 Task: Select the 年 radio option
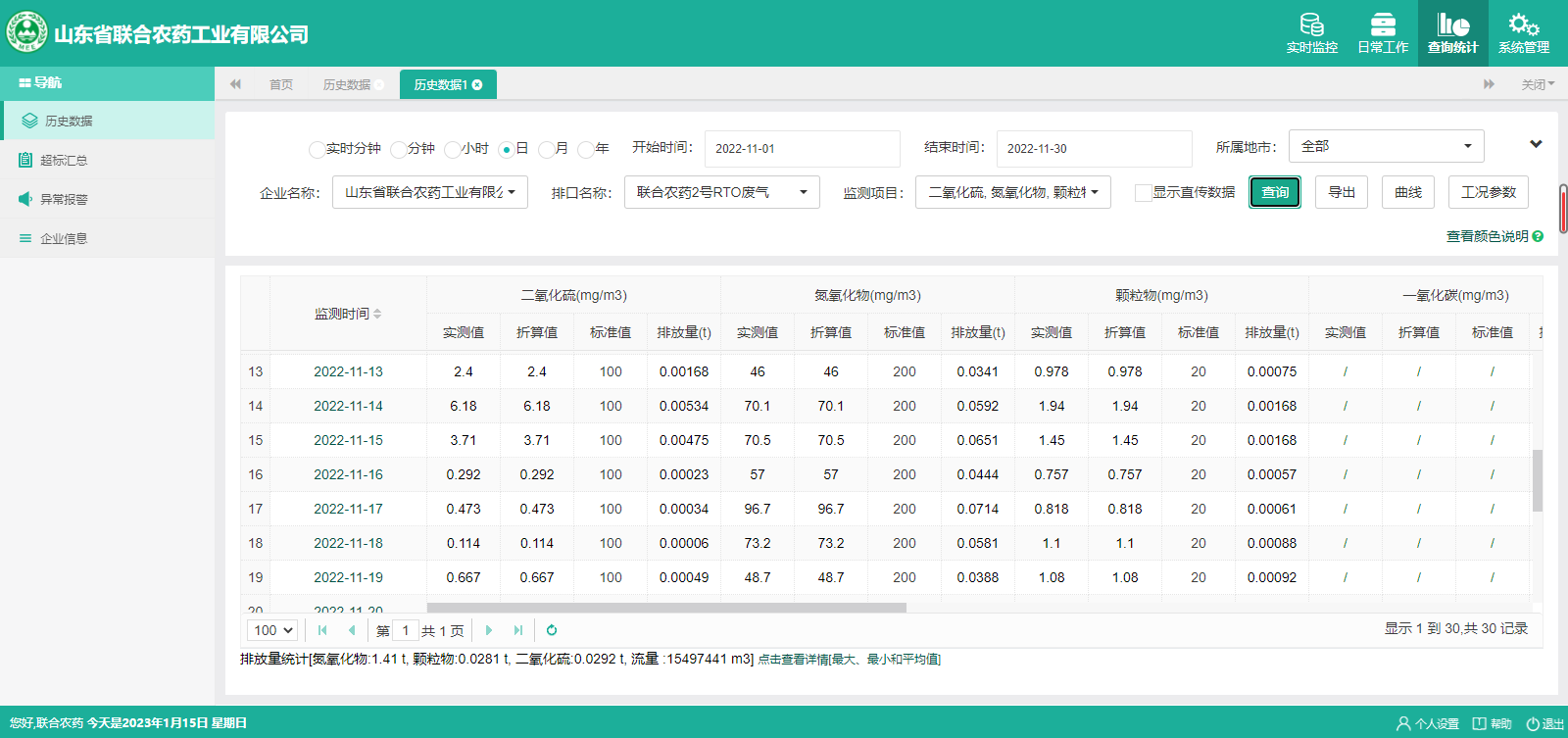(x=585, y=149)
